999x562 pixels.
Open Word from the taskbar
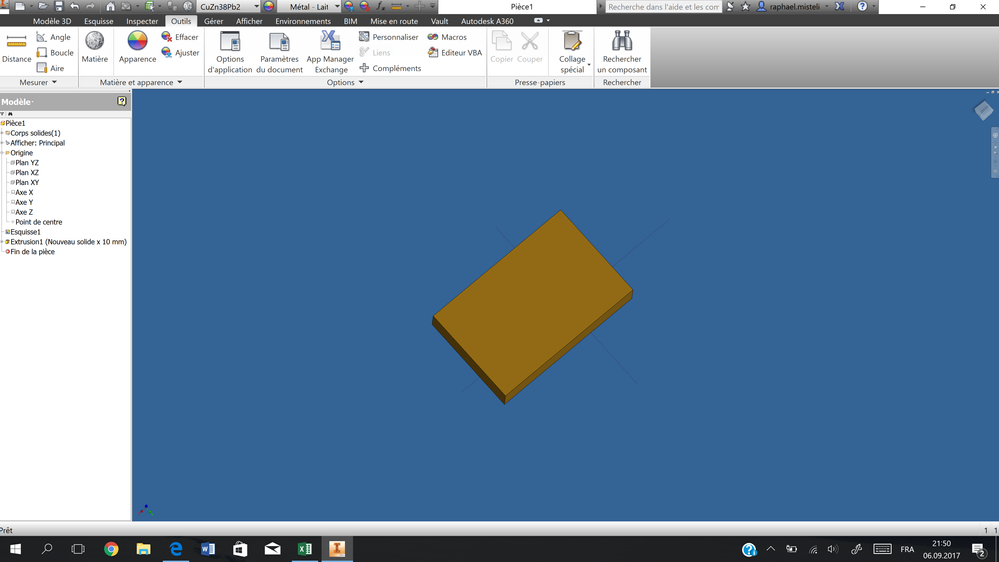(208, 549)
